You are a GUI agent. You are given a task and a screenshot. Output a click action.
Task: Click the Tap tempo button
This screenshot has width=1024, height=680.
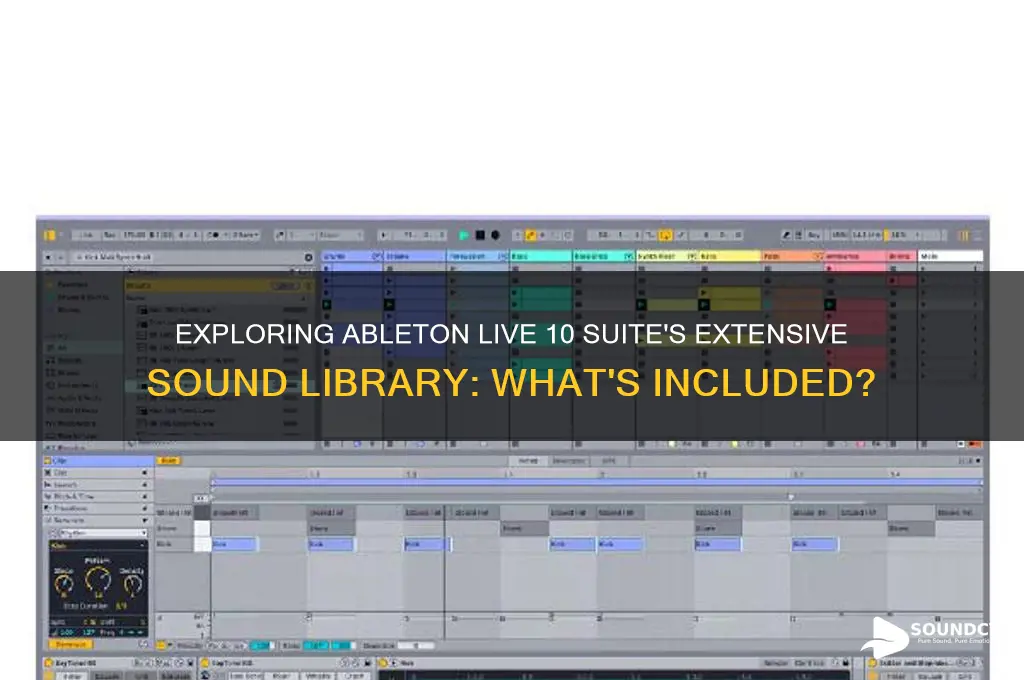tap(109, 235)
